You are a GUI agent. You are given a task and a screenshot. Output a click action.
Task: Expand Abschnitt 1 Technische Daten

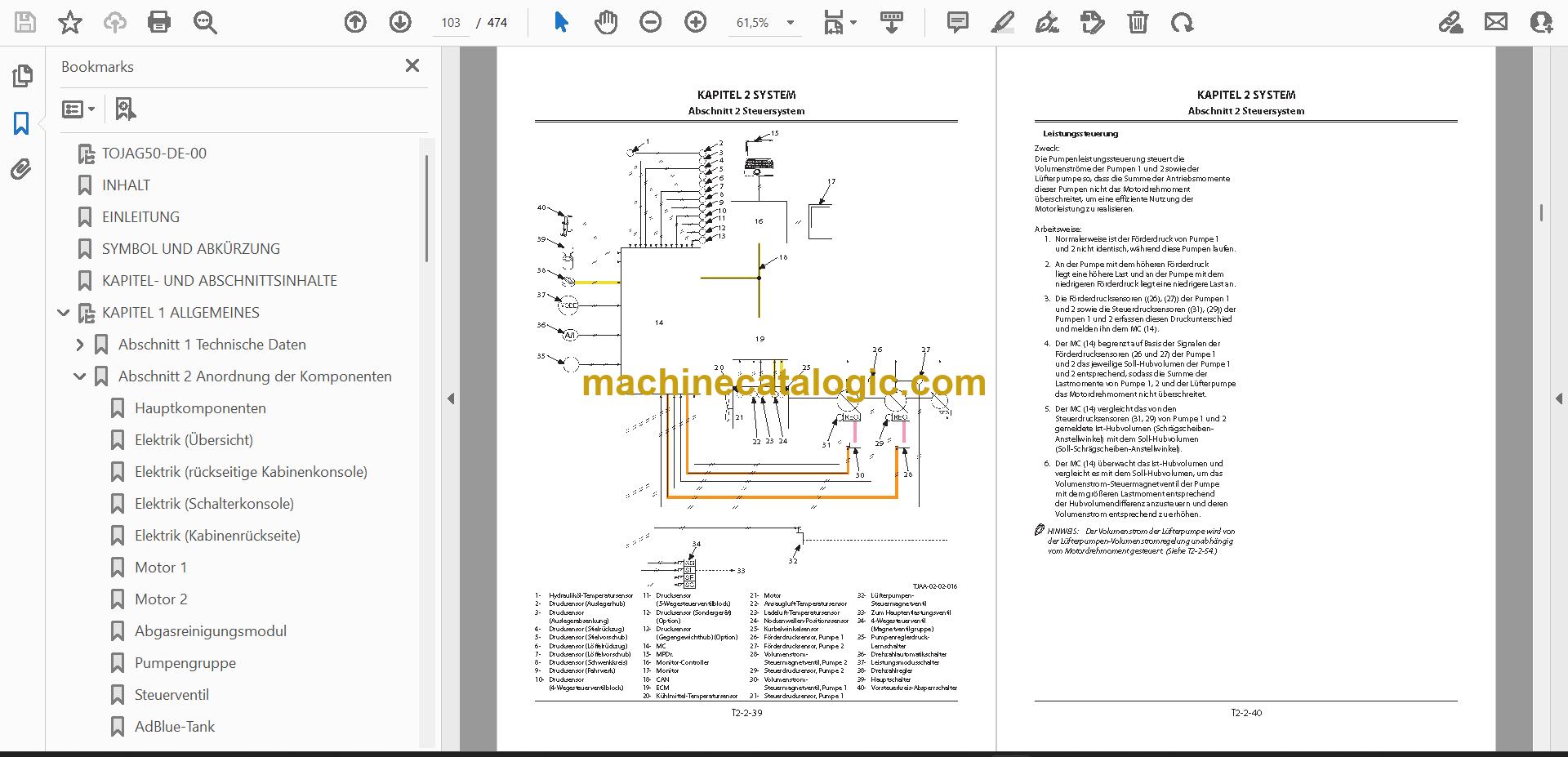coord(80,345)
